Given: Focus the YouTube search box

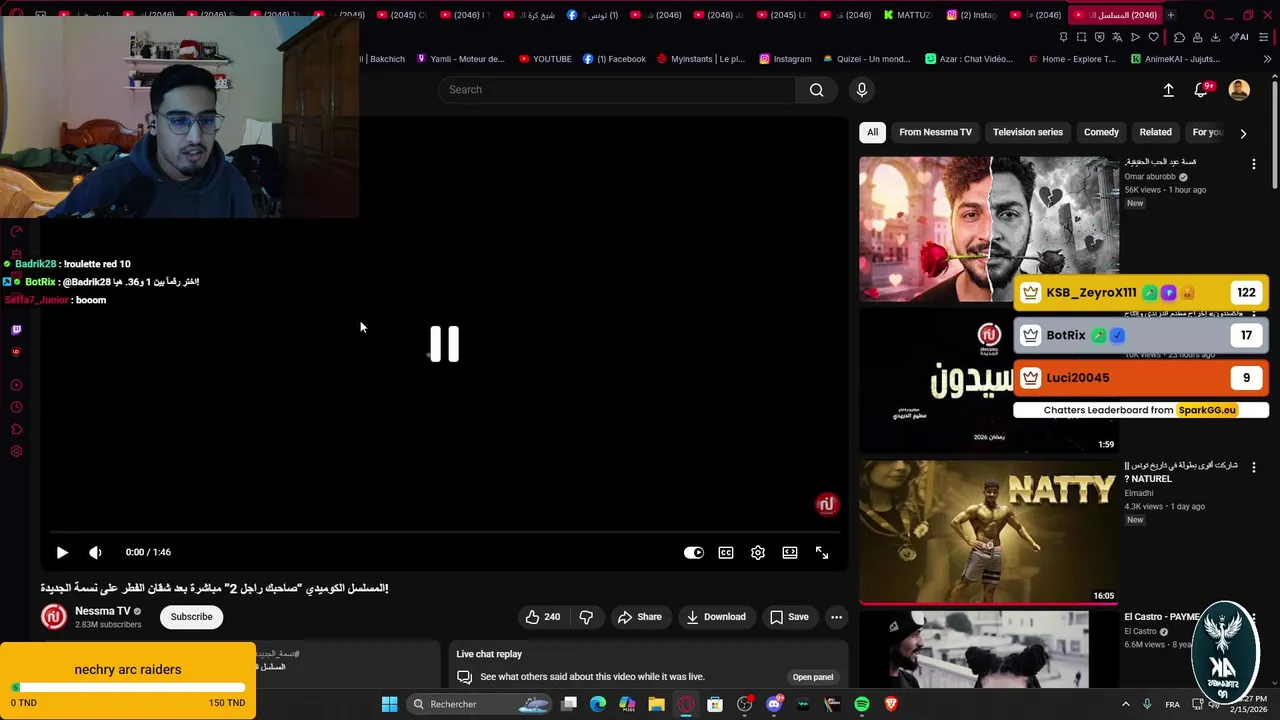Looking at the screenshot, I should (618, 90).
